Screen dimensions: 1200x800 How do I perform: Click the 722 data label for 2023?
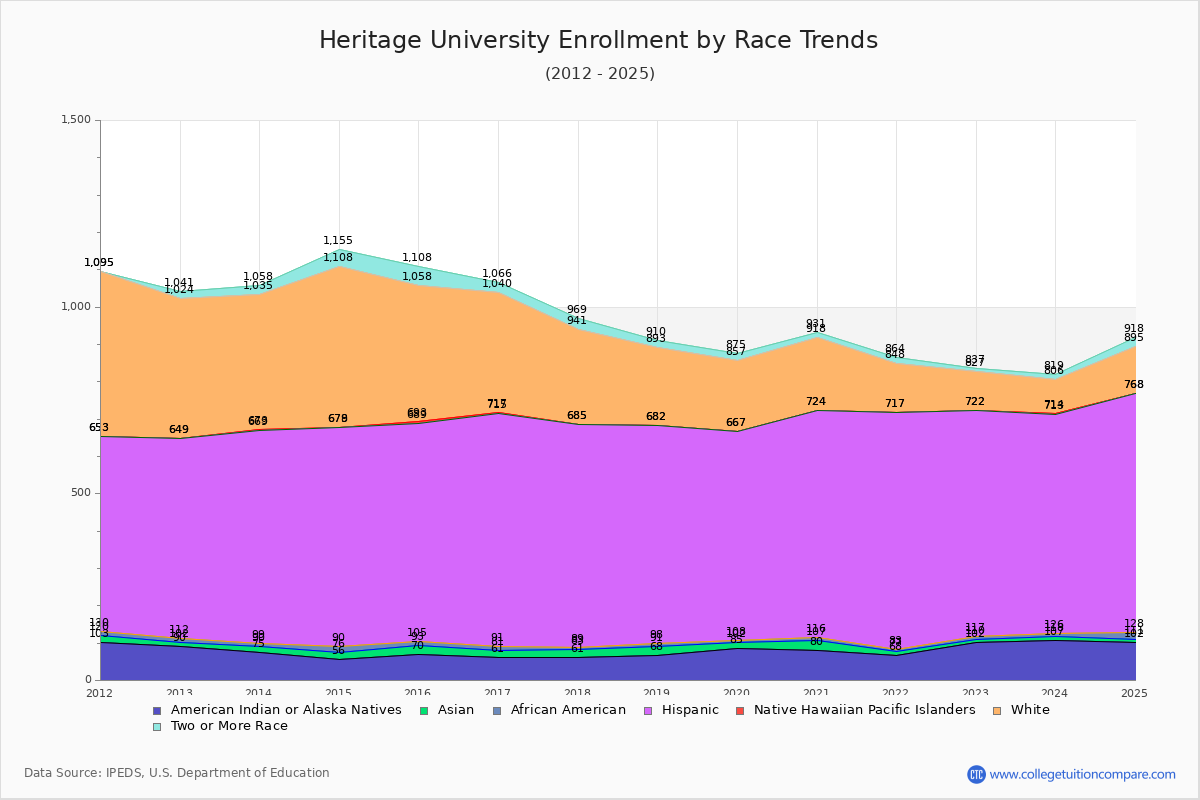[x=975, y=402]
